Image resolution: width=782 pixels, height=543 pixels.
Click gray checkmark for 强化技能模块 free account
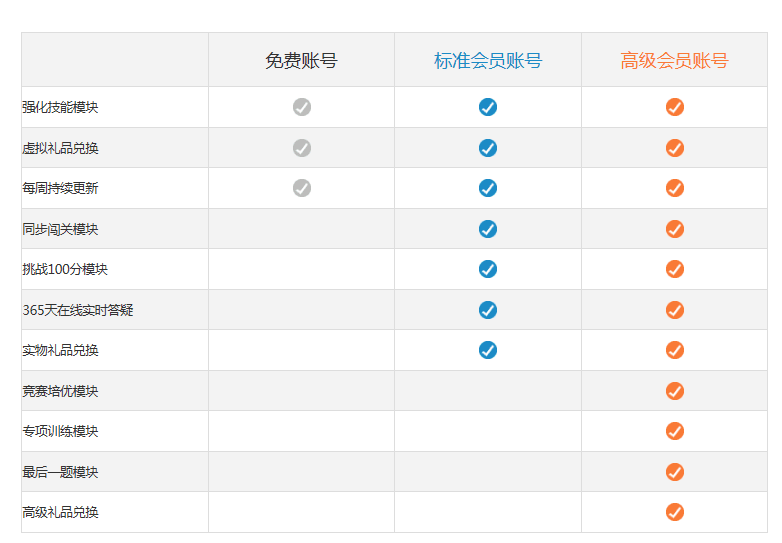point(302,107)
